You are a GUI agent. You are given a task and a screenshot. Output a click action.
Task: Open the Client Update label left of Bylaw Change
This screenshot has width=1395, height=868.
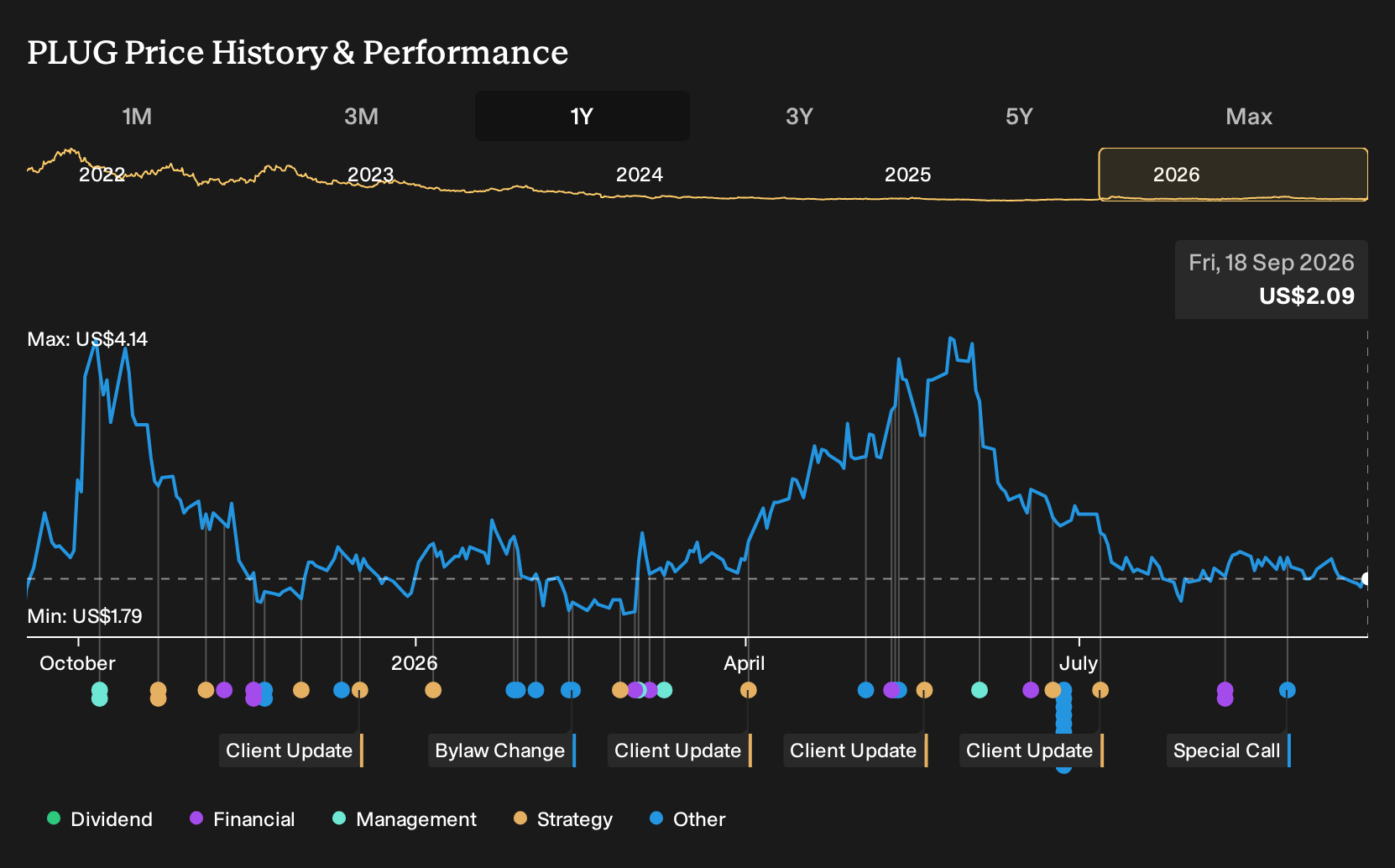(290, 750)
